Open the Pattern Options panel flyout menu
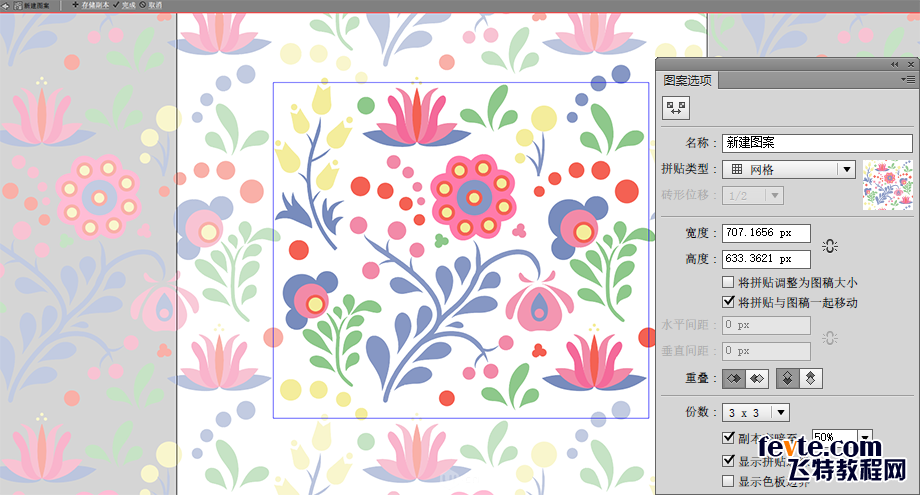This screenshot has width=920, height=495. point(908,79)
